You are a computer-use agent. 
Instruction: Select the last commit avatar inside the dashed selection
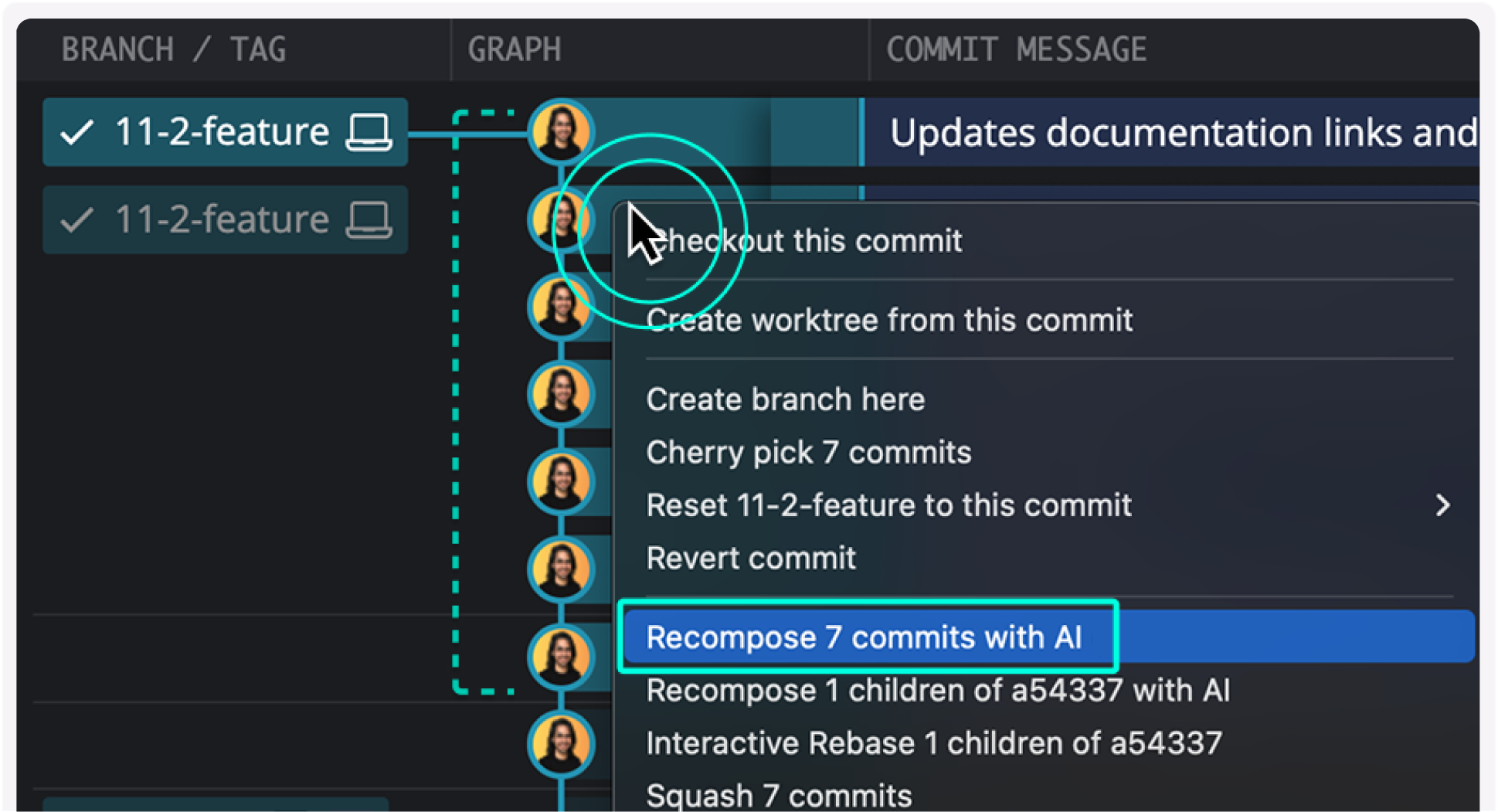[561, 657]
